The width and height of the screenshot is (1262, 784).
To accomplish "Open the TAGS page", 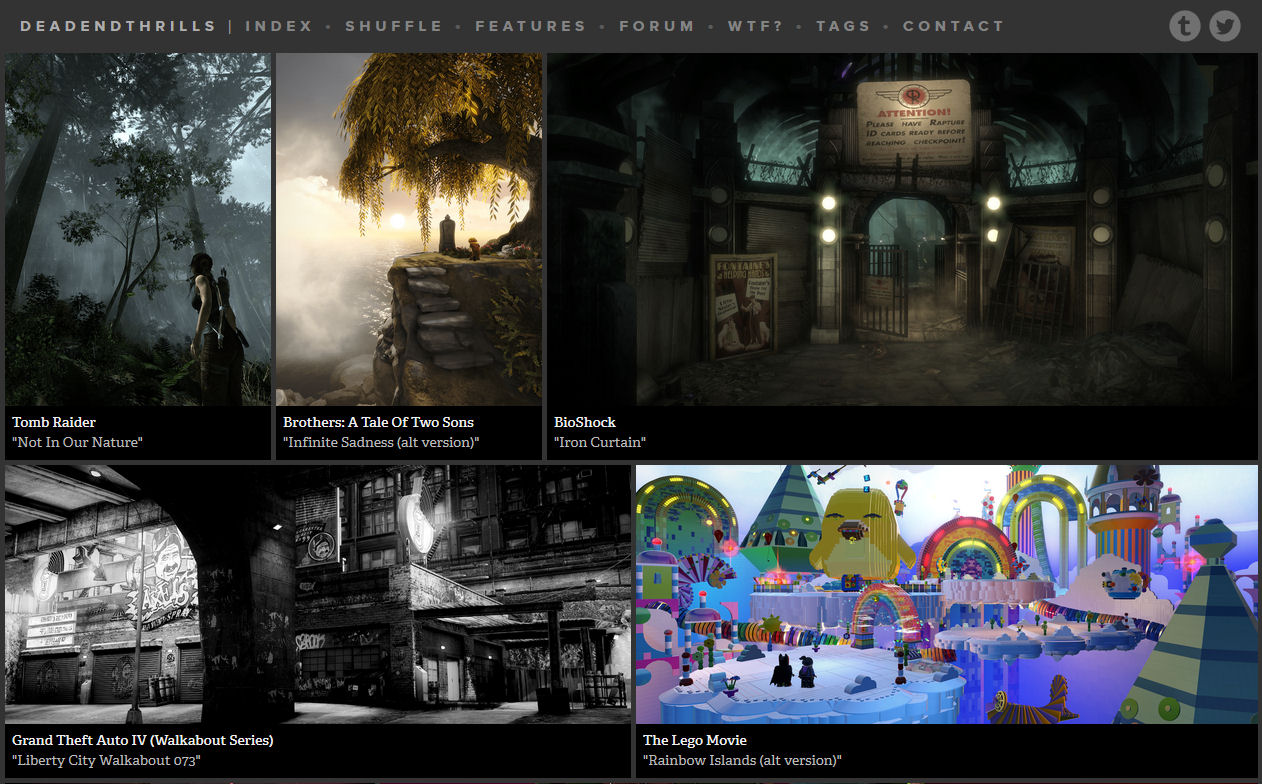I will click(843, 26).
